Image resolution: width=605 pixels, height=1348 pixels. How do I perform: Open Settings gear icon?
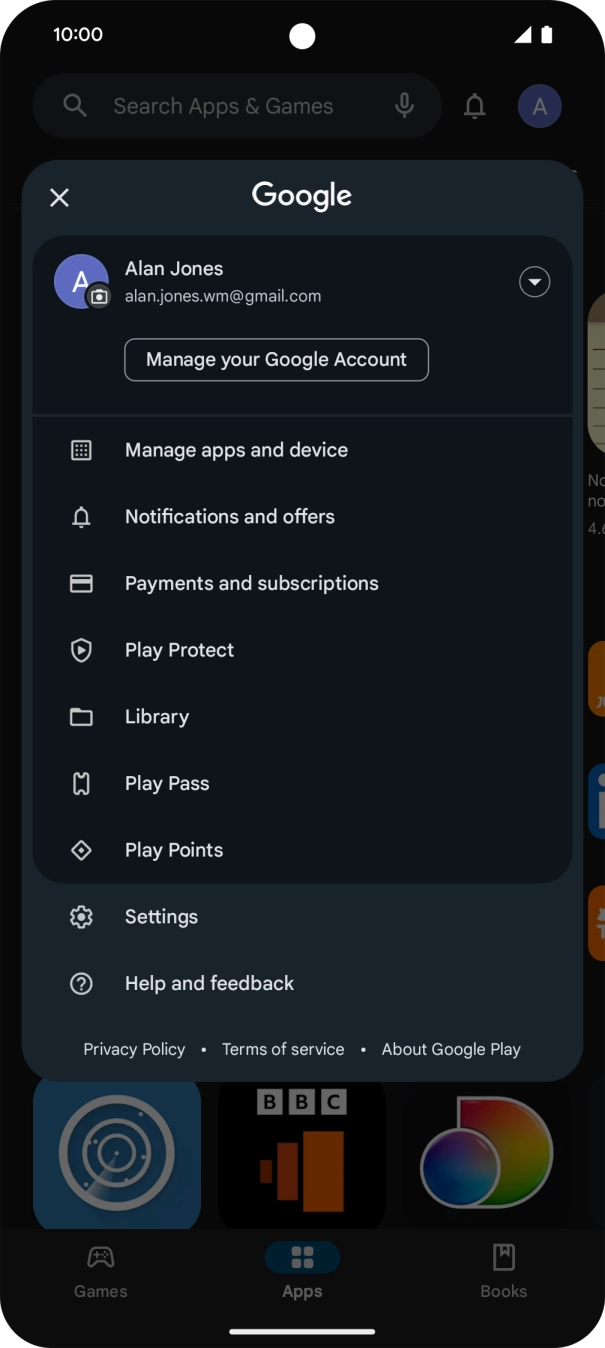pos(81,917)
